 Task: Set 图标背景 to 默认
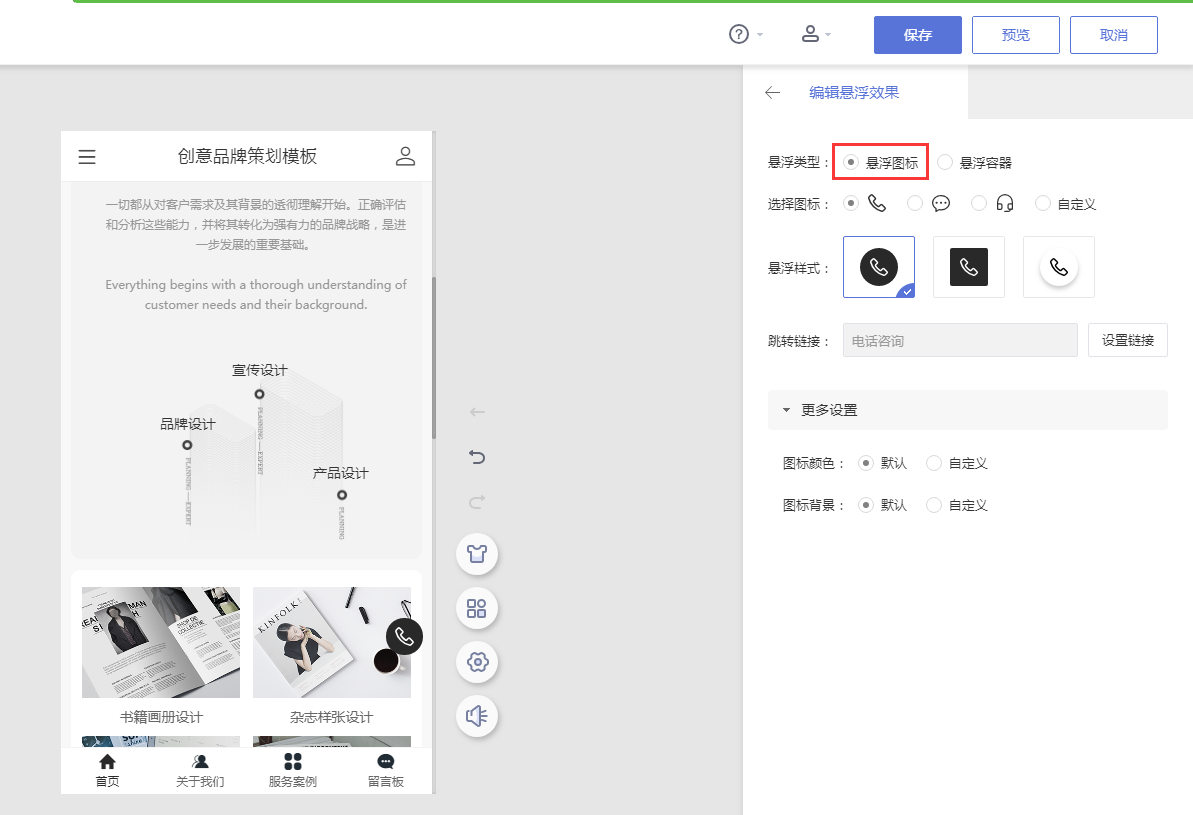click(x=866, y=505)
